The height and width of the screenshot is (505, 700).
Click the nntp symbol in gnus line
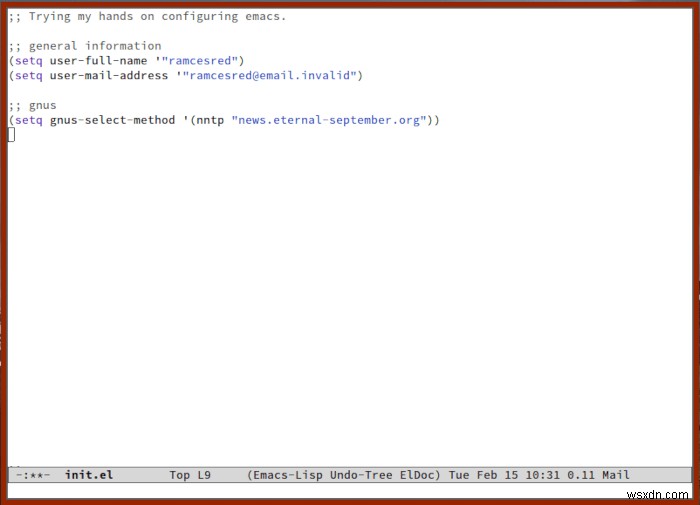click(210, 120)
